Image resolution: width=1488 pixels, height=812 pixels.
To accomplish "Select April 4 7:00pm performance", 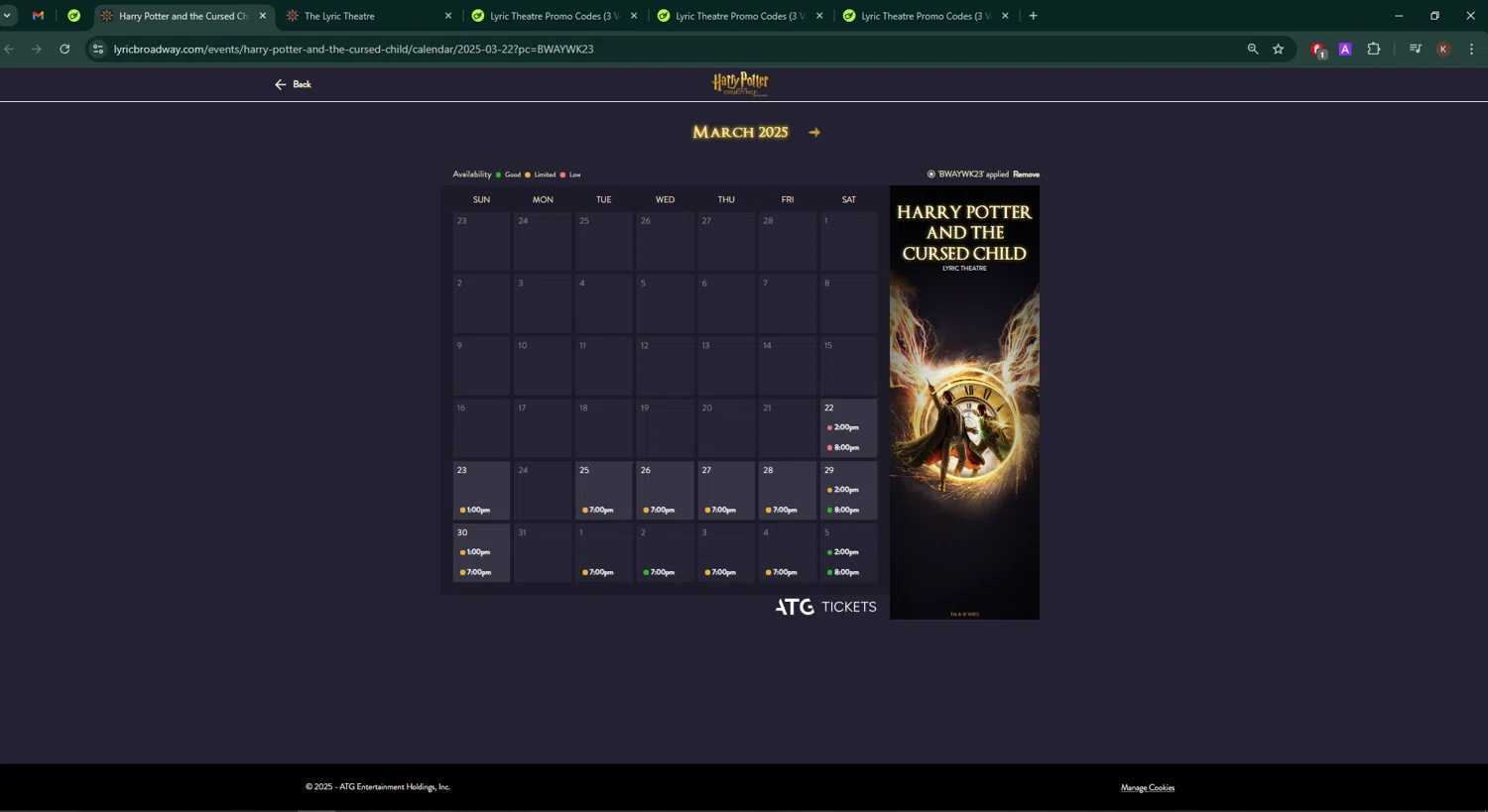I will pos(782,572).
